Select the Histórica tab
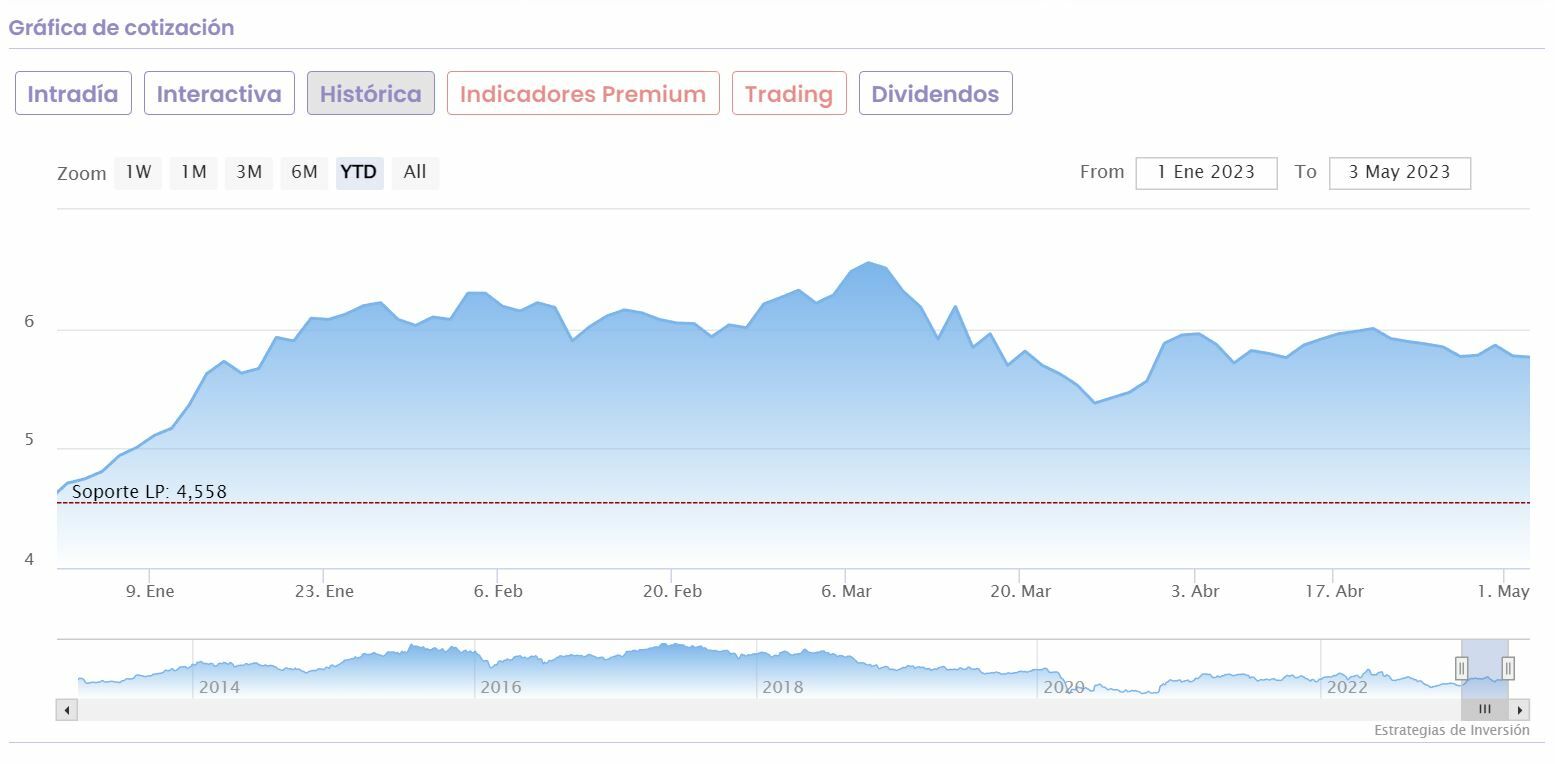 point(371,94)
